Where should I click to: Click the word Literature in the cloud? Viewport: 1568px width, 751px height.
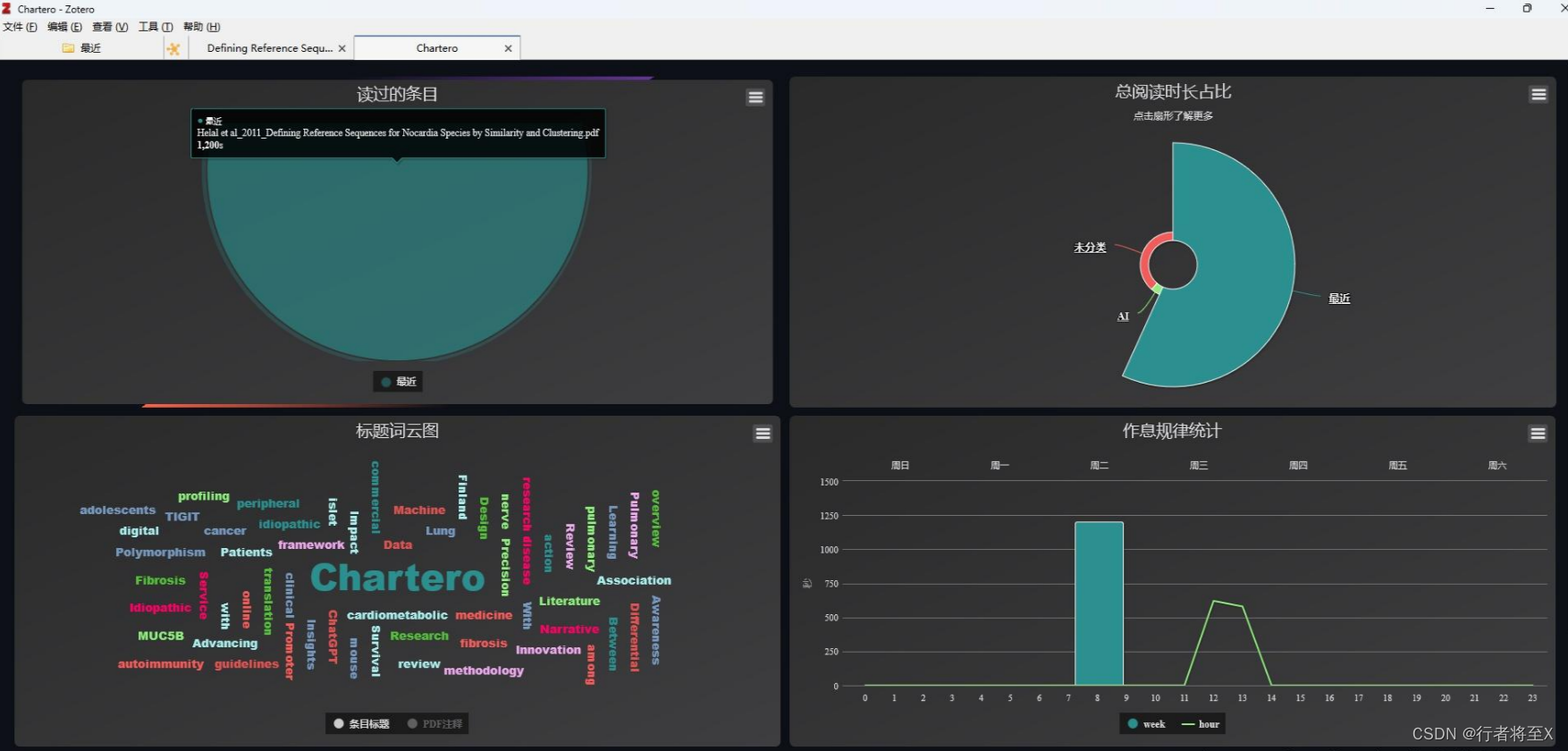(x=569, y=601)
